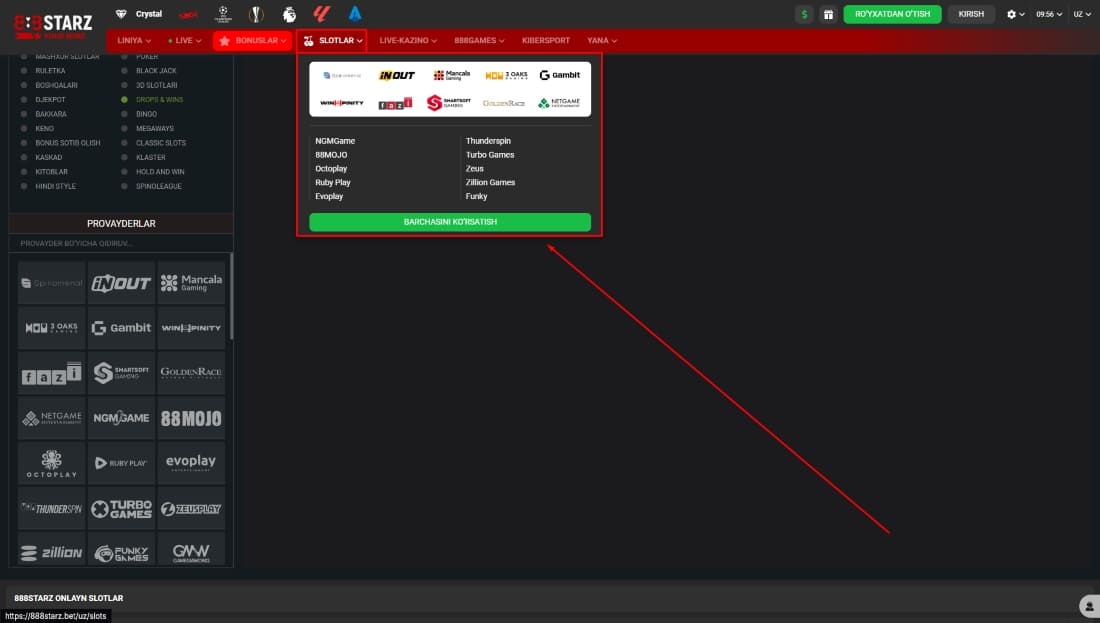Choose Thunderspin from provider list
Screen dimensions: 1100x623
pos(488,141)
